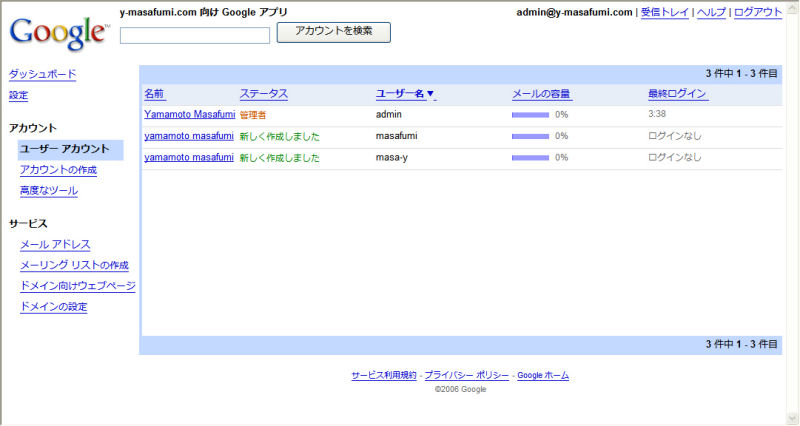Click the masa-y username cell
800x426 pixels.
[x=392, y=158]
